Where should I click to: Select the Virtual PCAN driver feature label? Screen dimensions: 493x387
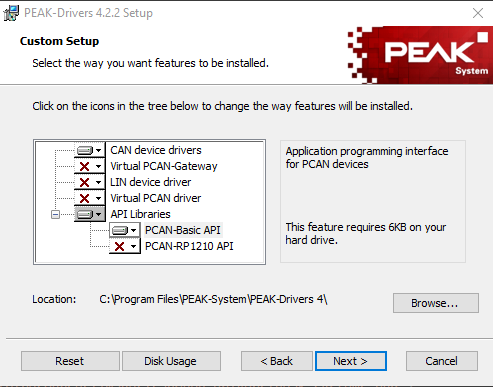[156, 198]
